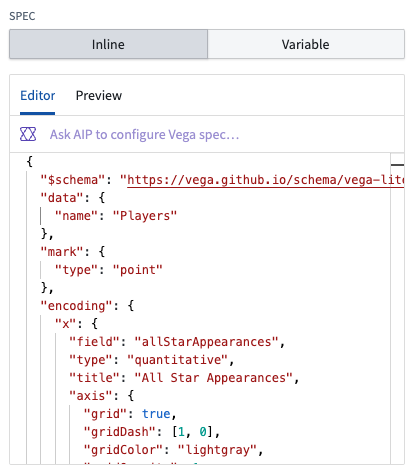Open the Editor tab
412x472 pixels.
coord(38,96)
